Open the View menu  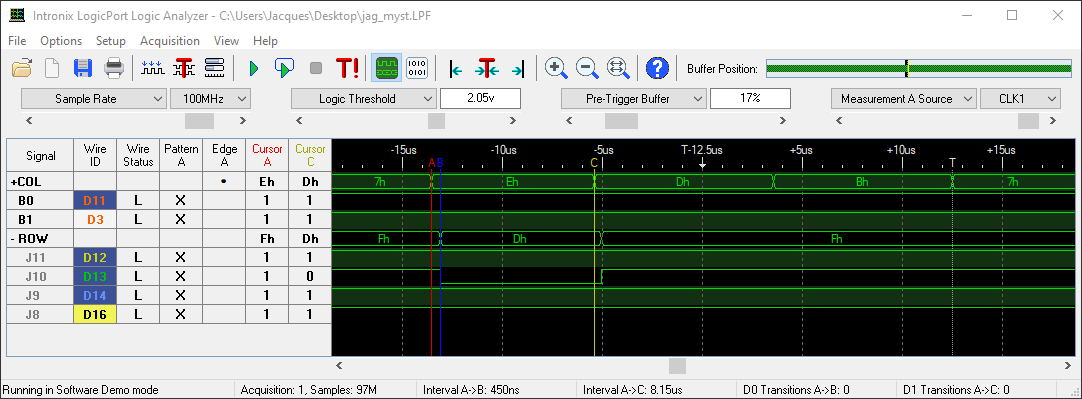[x=226, y=41]
